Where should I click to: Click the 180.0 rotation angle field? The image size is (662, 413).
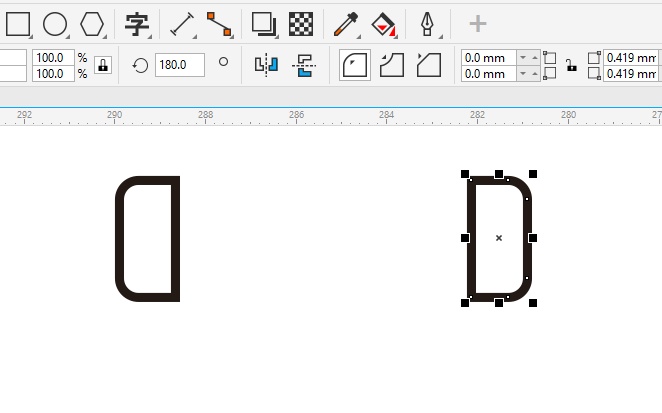coord(180,65)
